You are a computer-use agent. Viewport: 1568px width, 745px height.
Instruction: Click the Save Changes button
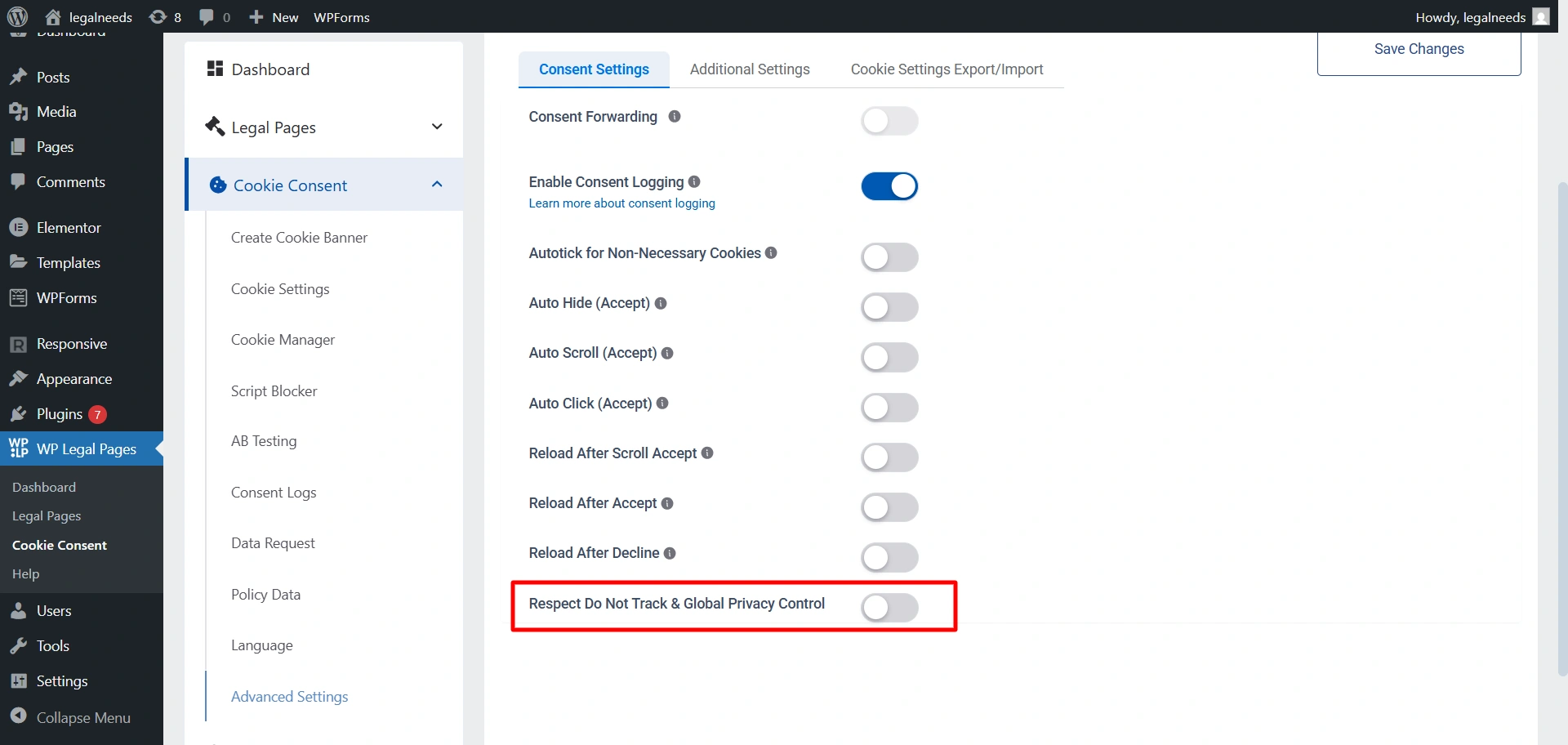pos(1419,50)
